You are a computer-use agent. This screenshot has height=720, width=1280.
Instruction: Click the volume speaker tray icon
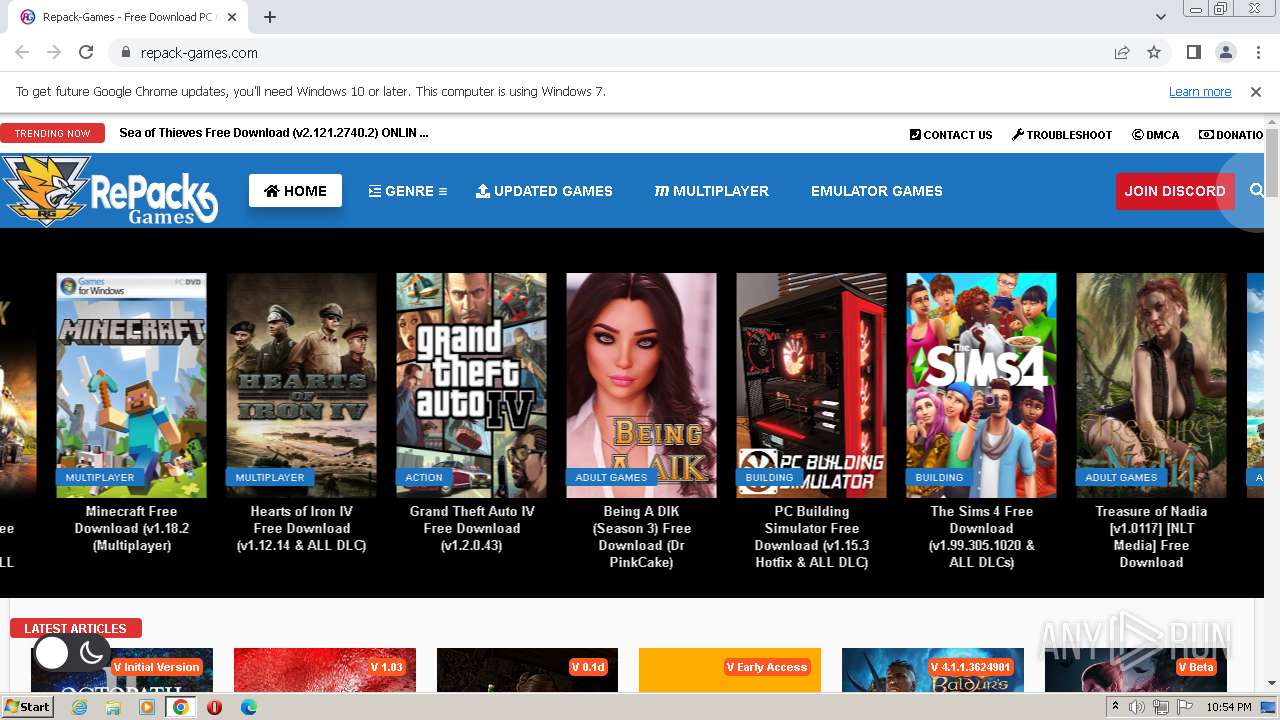pyautogui.click(x=1137, y=707)
